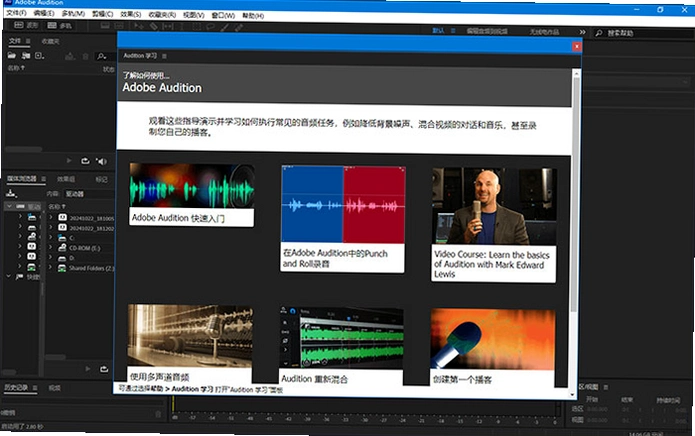The width and height of the screenshot is (695, 436).
Task: Click Open File folder icon in Files panel
Action: point(12,55)
